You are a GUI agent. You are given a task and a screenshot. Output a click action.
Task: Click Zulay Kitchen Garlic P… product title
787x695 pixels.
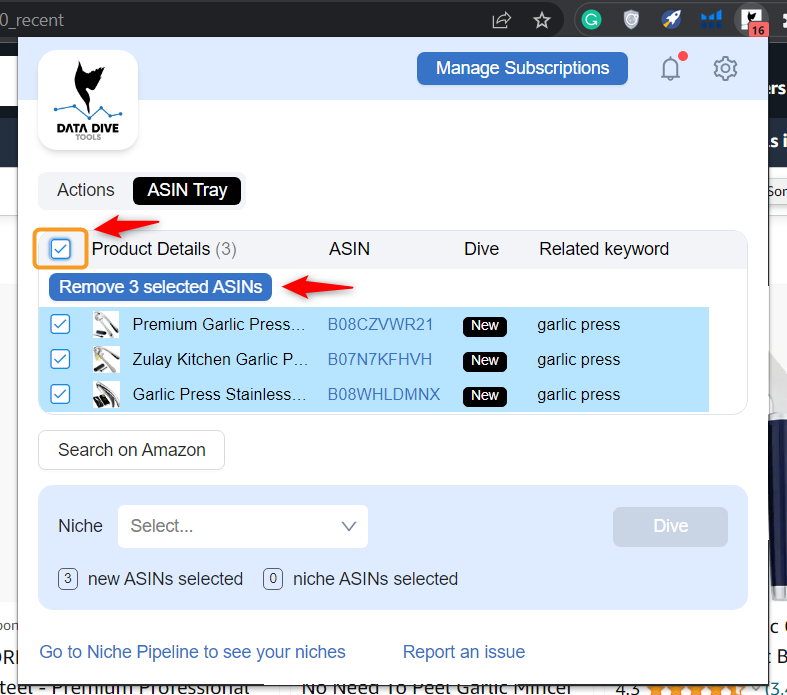220,360
